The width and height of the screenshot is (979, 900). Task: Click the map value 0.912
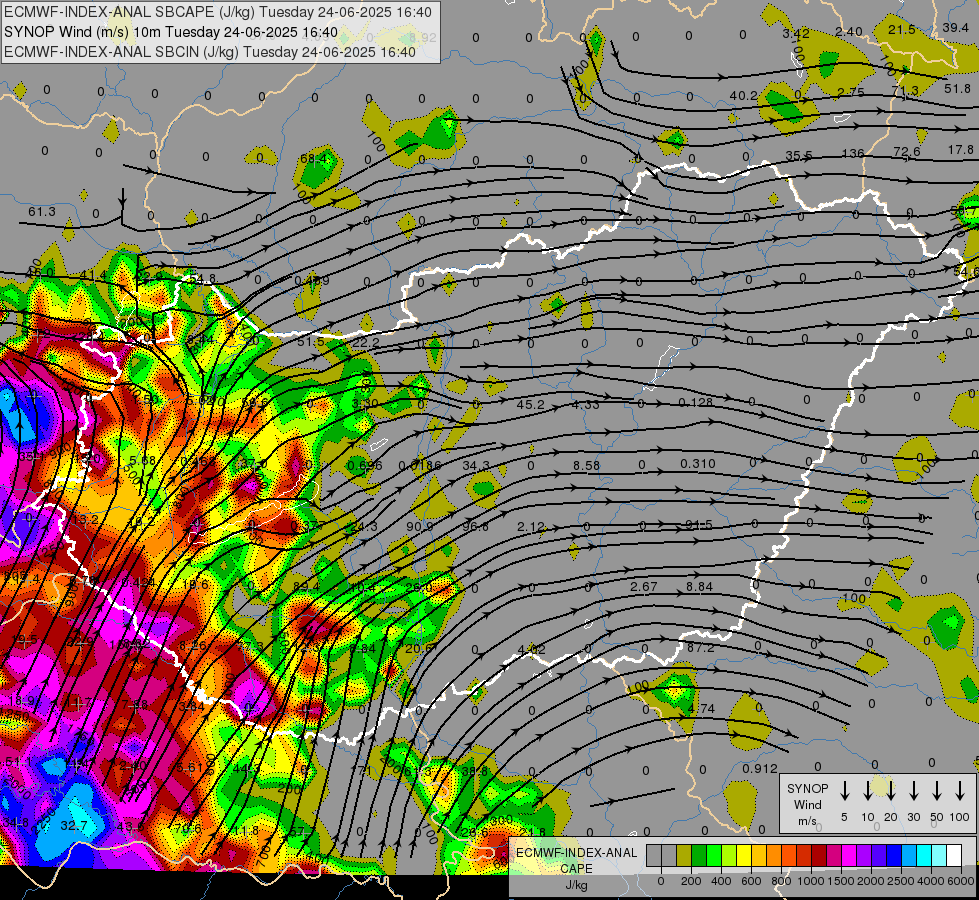[760, 769]
